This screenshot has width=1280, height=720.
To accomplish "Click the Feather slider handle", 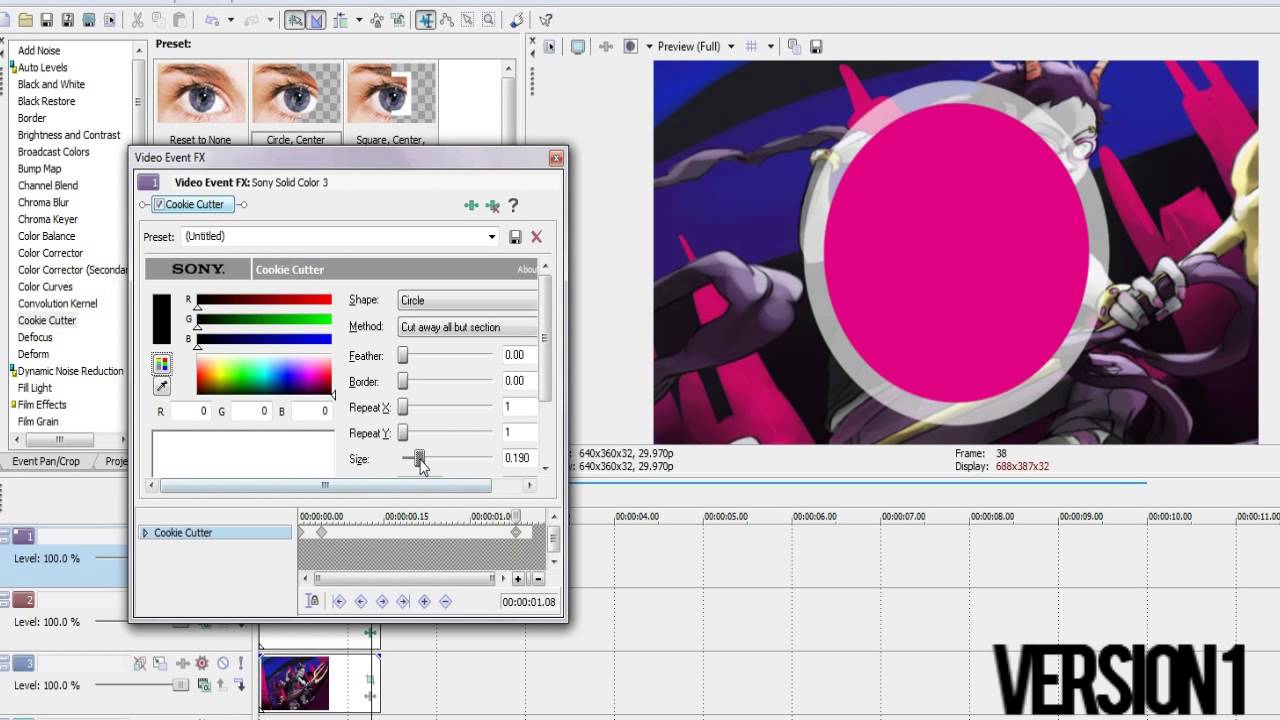I will [x=403, y=355].
